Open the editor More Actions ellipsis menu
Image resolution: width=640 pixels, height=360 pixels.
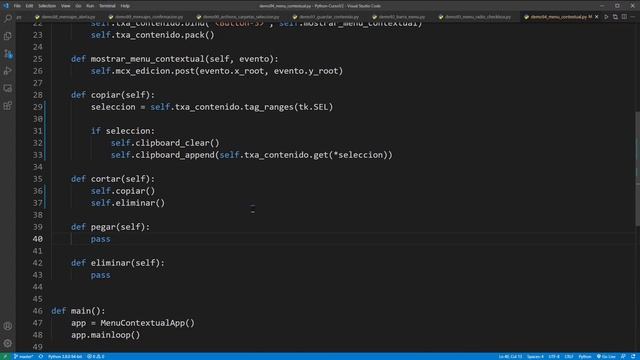[x=633, y=17]
